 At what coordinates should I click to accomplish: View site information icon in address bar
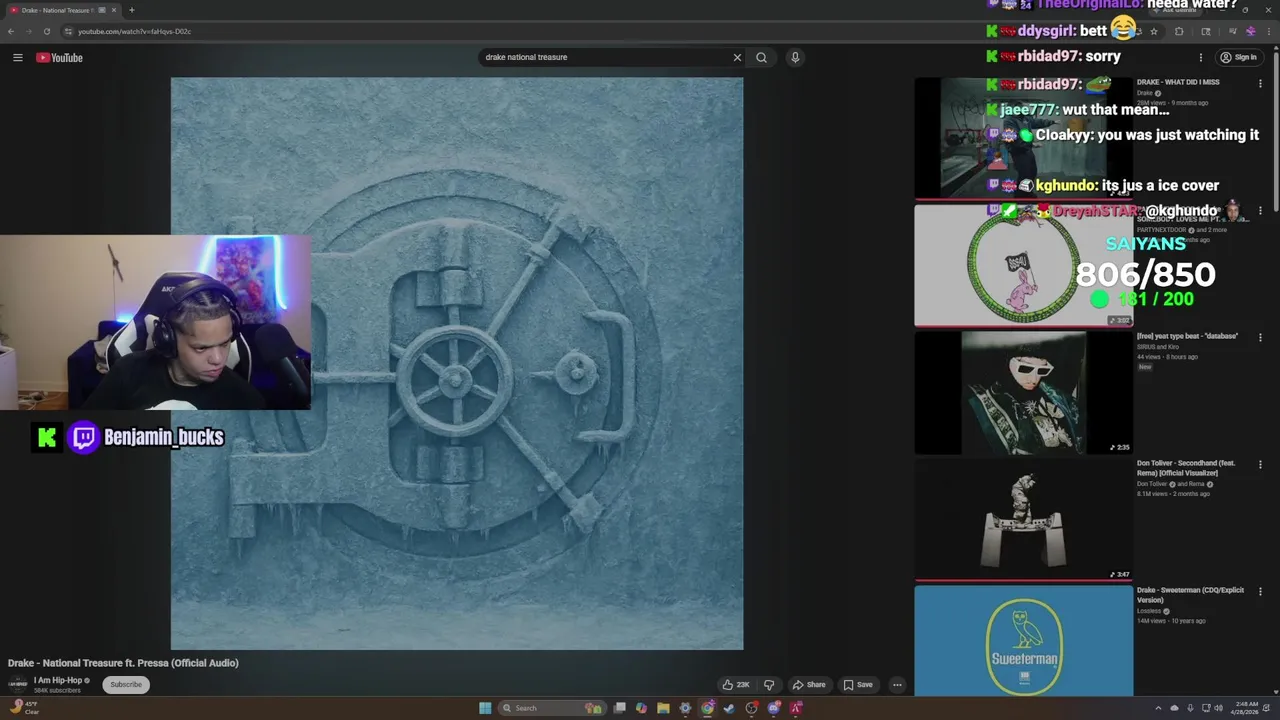tap(68, 31)
